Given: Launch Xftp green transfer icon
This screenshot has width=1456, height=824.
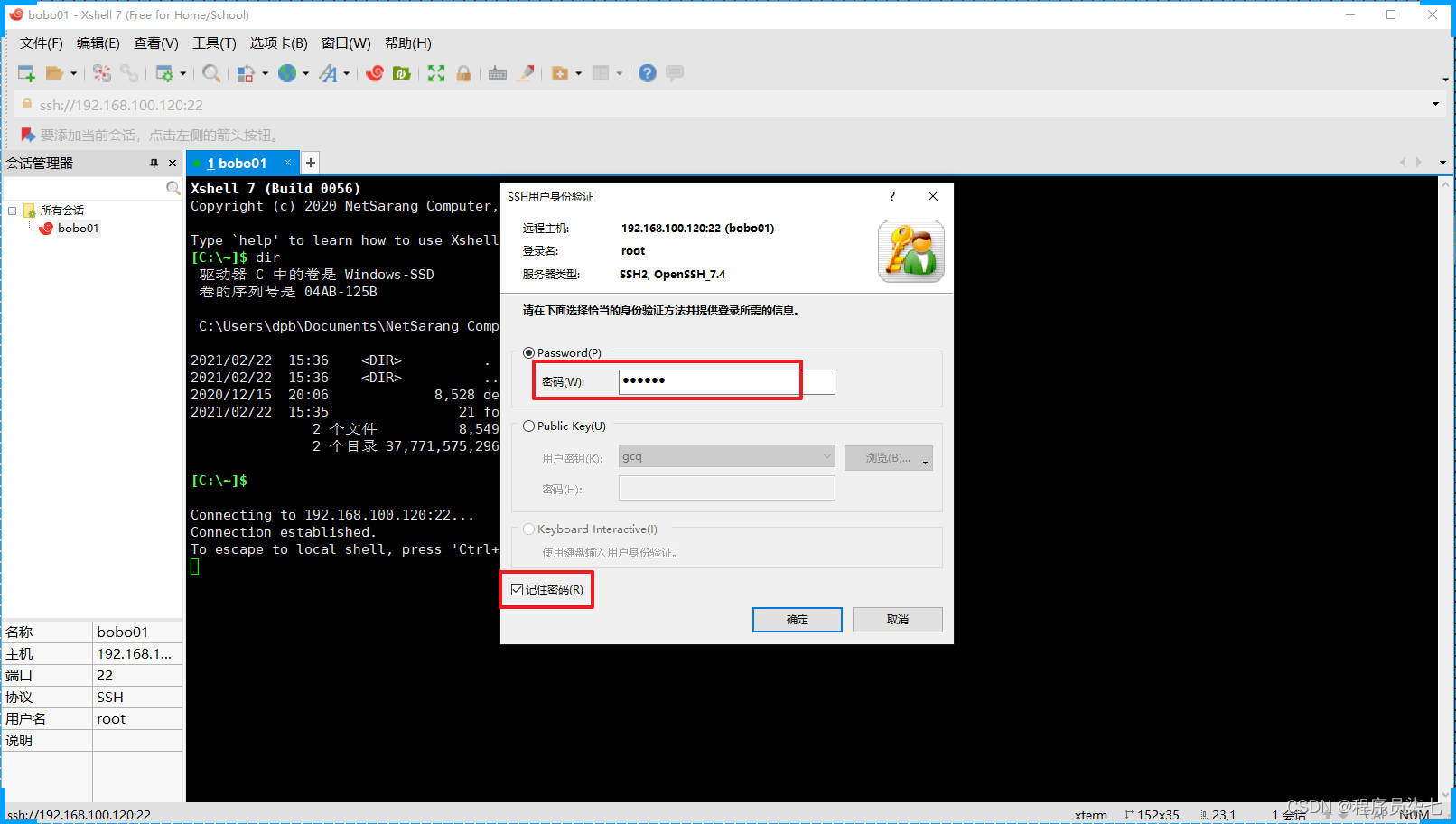Looking at the screenshot, I should [402, 73].
